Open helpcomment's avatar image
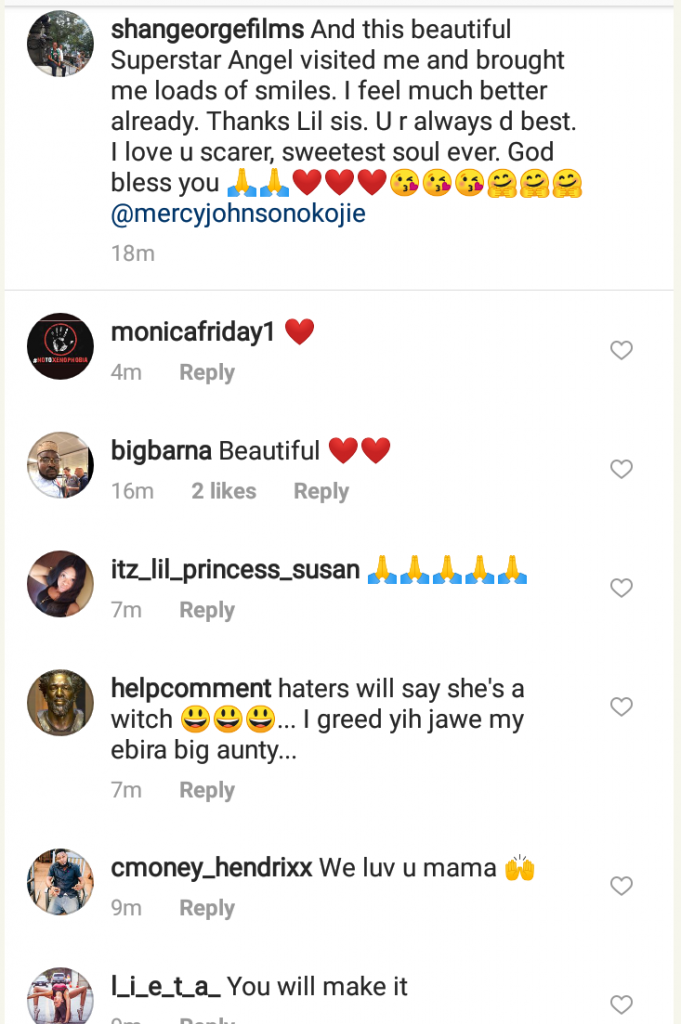 60,703
